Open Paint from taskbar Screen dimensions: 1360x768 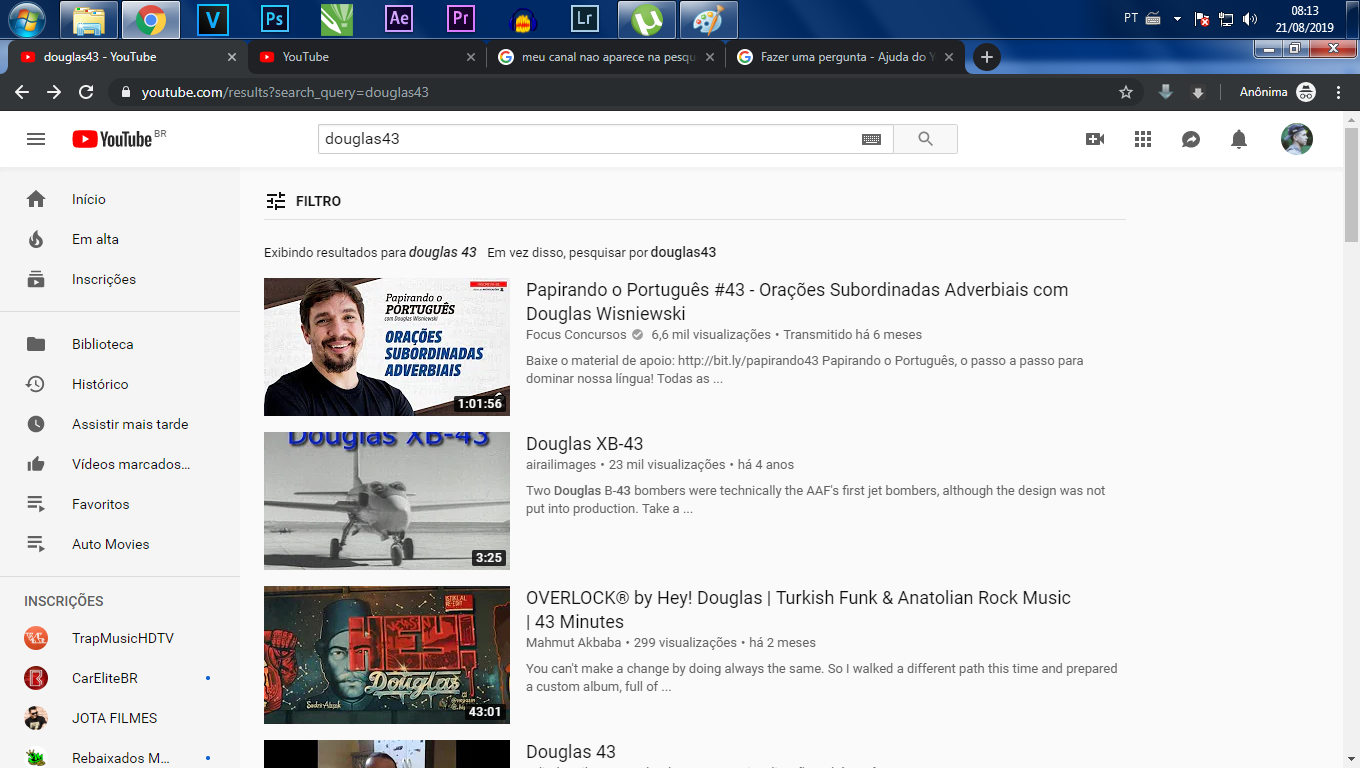[x=709, y=19]
